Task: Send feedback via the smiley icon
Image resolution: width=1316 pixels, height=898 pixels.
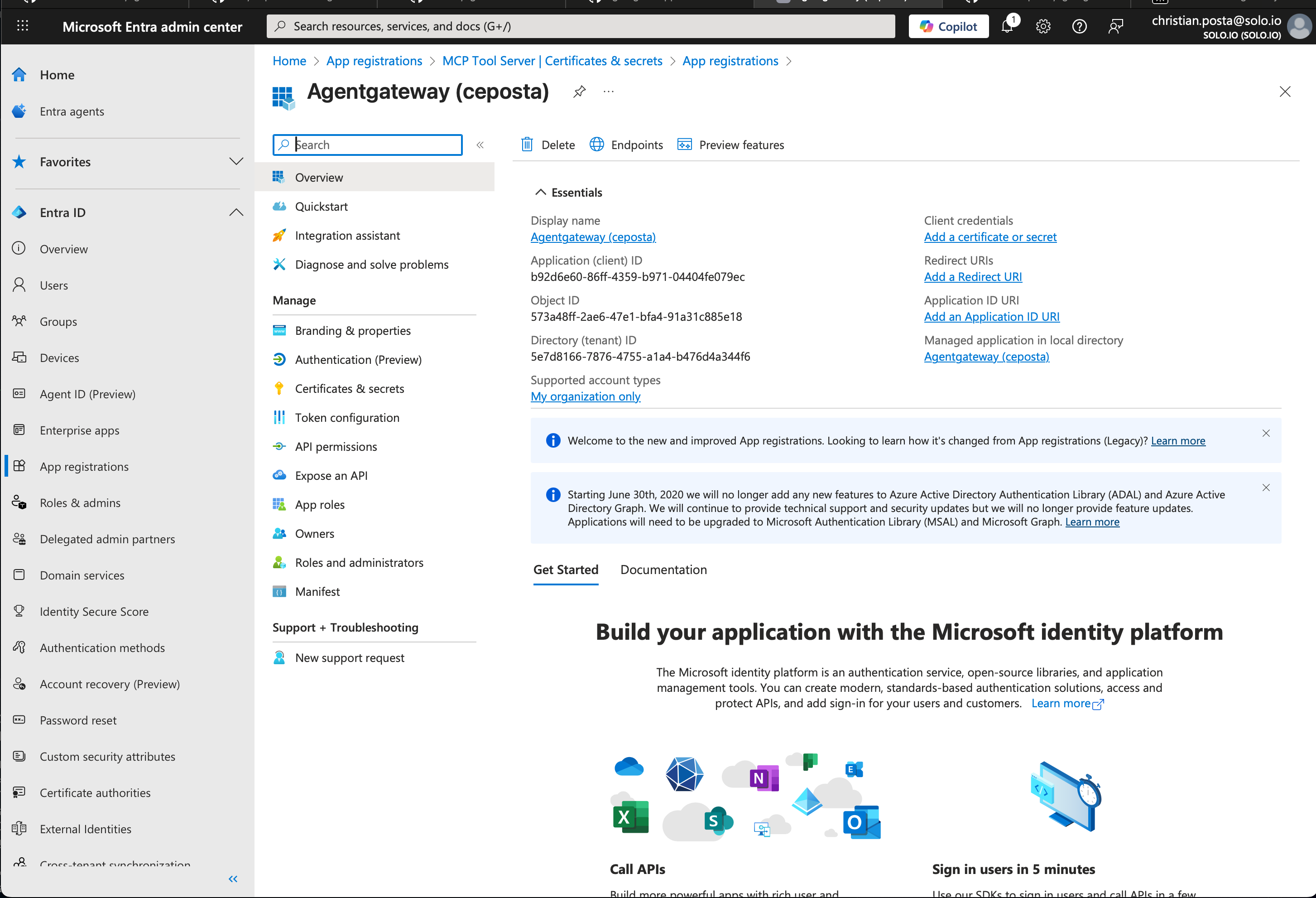Action: tap(1116, 26)
